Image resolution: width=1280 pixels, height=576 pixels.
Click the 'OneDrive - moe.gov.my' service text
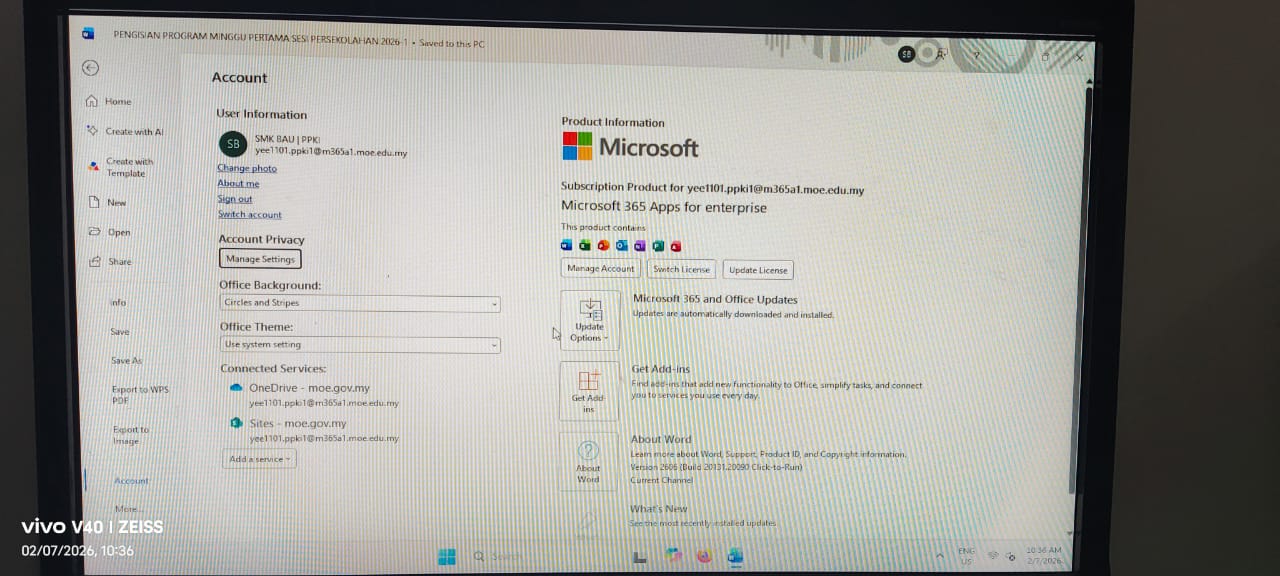(309, 388)
